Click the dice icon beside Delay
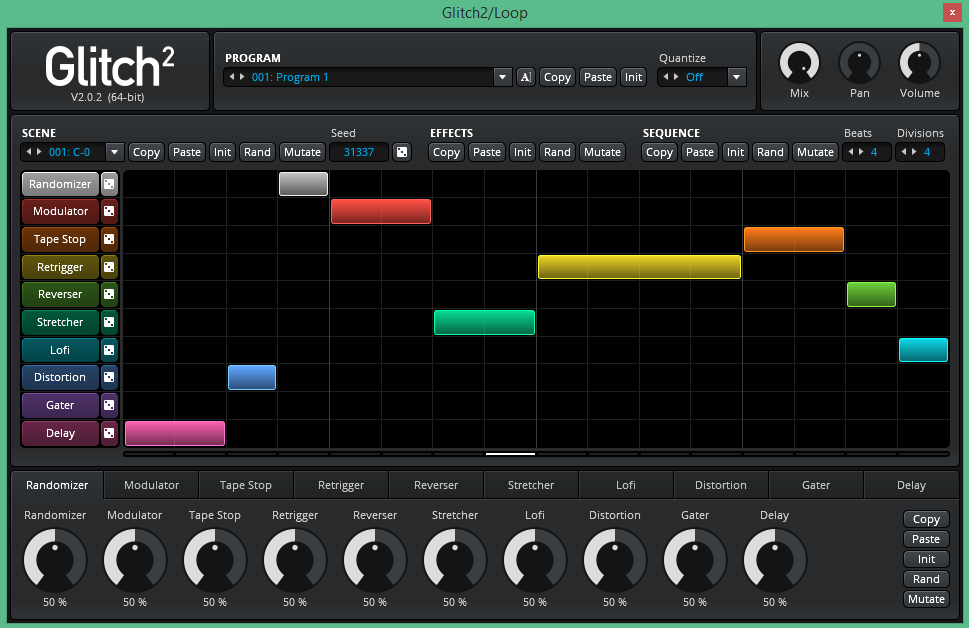This screenshot has width=969, height=628. (109, 433)
